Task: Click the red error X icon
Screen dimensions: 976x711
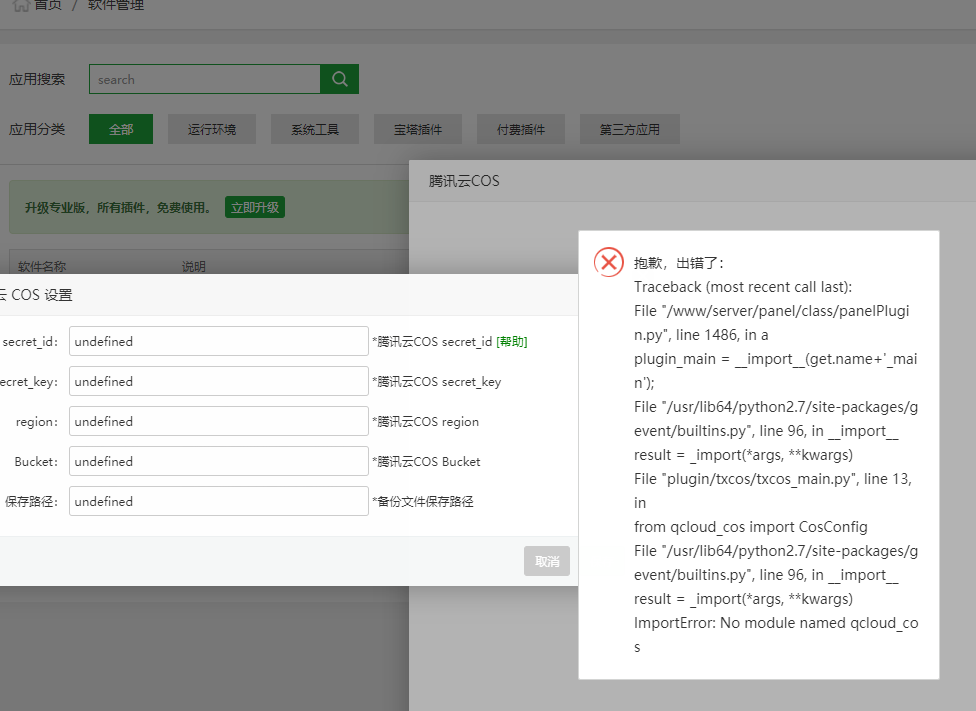Action: pyautogui.click(x=609, y=262)
